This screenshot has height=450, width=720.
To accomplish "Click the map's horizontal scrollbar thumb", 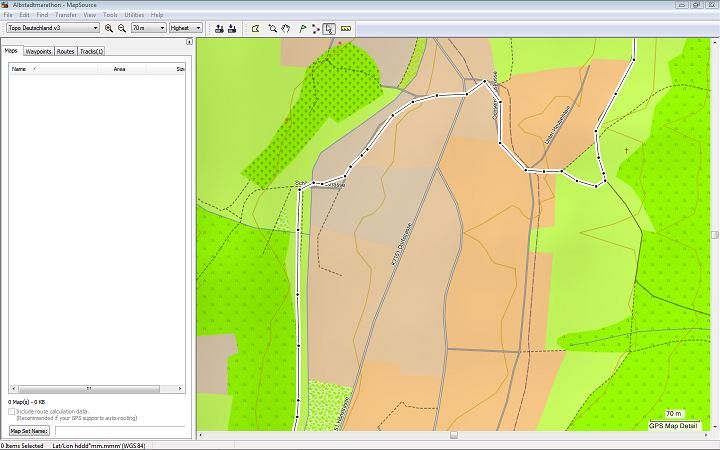I will click(453, 435).
